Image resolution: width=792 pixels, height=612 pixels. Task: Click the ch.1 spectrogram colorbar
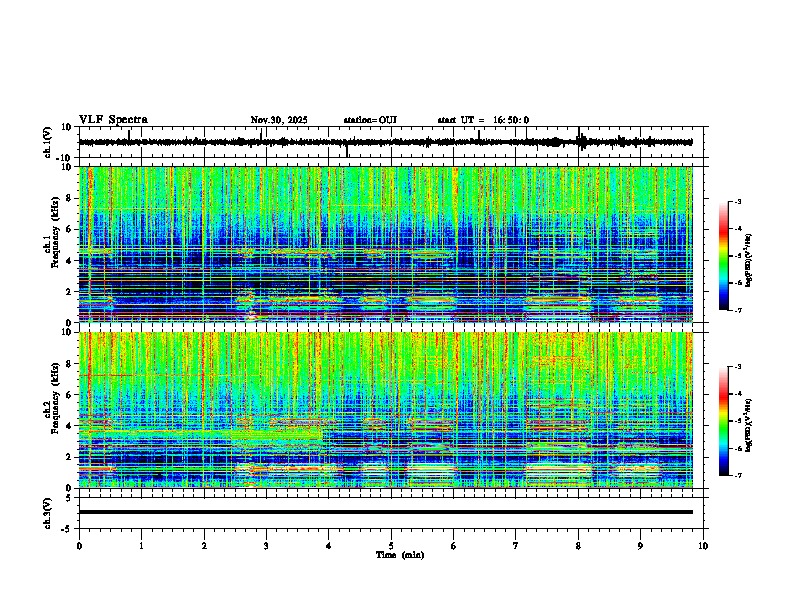pyautogui.click(x=723, y=256)
